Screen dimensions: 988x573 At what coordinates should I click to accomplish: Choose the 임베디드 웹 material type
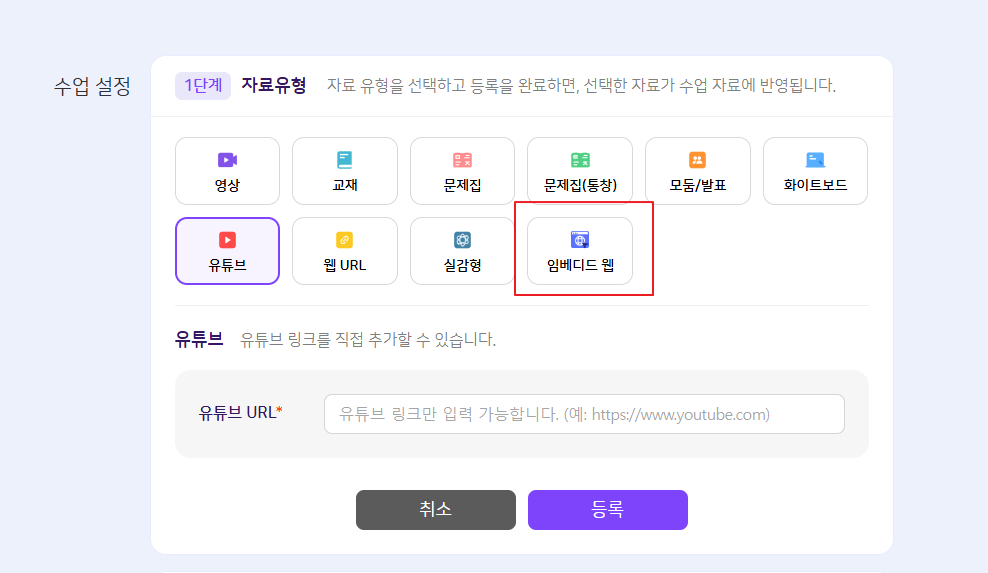coord(580,251)
